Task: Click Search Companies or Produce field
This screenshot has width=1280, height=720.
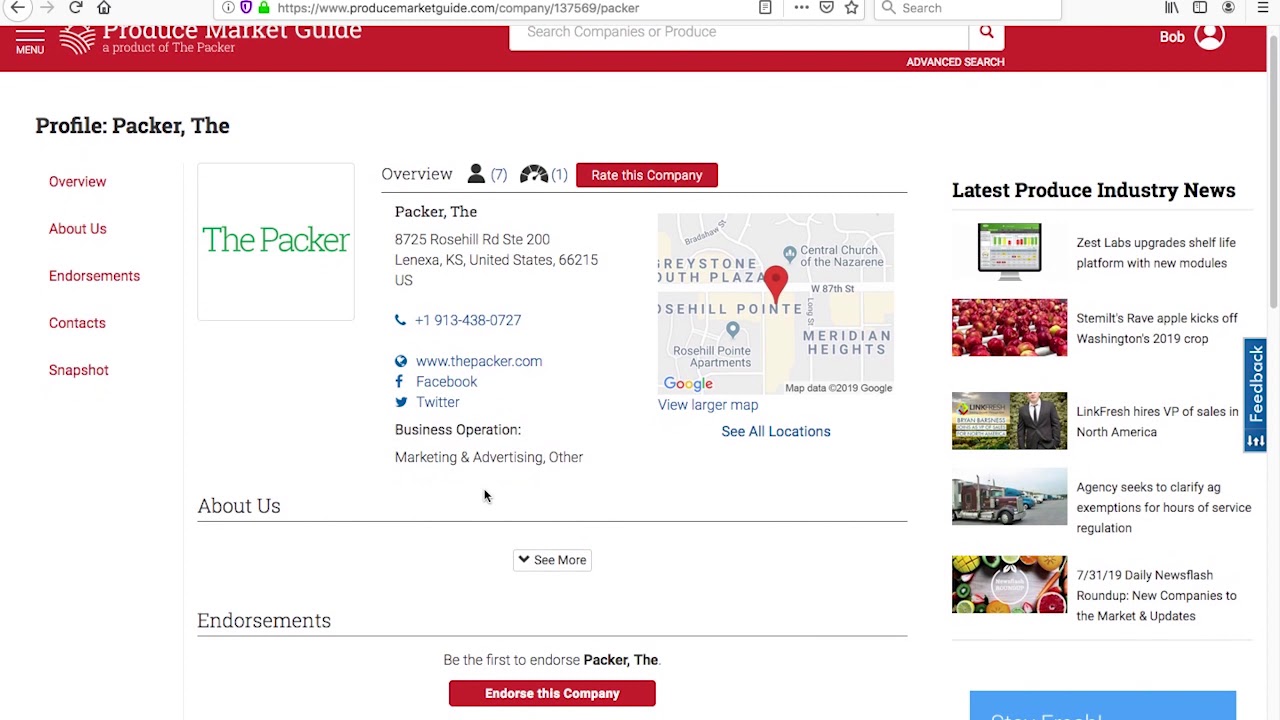Action: (x=738, y=32)
